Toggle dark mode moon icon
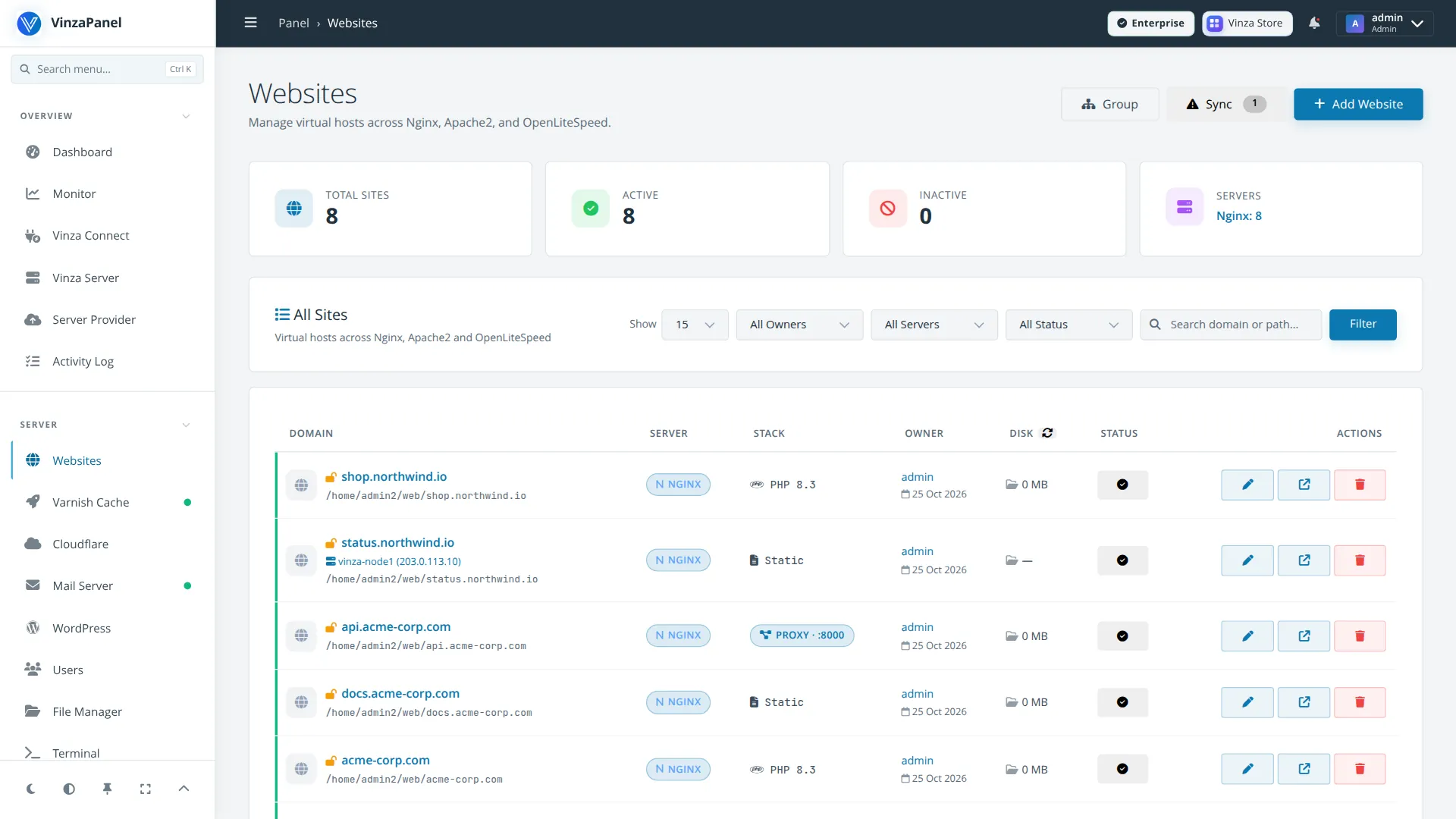The height and width of the screenshot is (819, 1456). [x=31, y=789]
